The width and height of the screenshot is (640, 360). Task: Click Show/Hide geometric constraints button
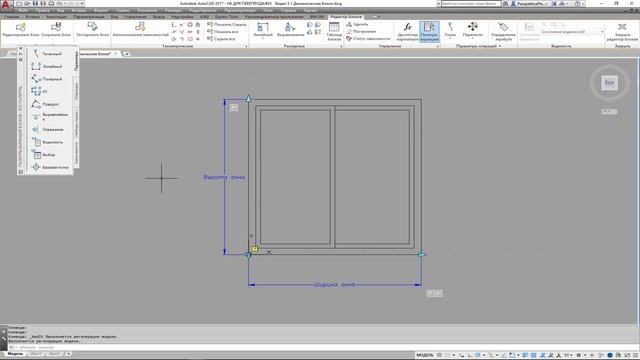pos(227,24)
